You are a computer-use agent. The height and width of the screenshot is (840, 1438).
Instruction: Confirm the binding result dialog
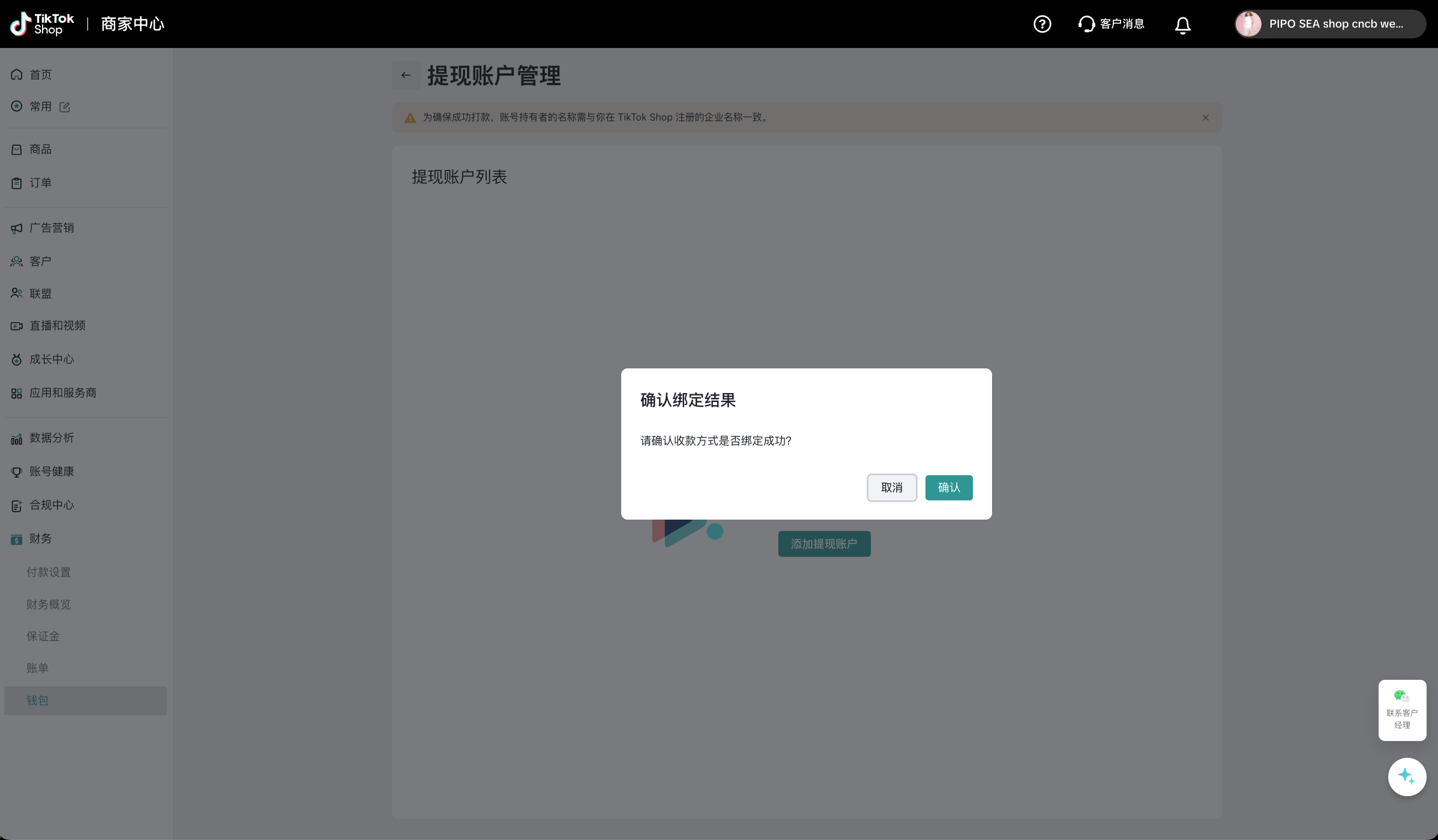[948, 487]
